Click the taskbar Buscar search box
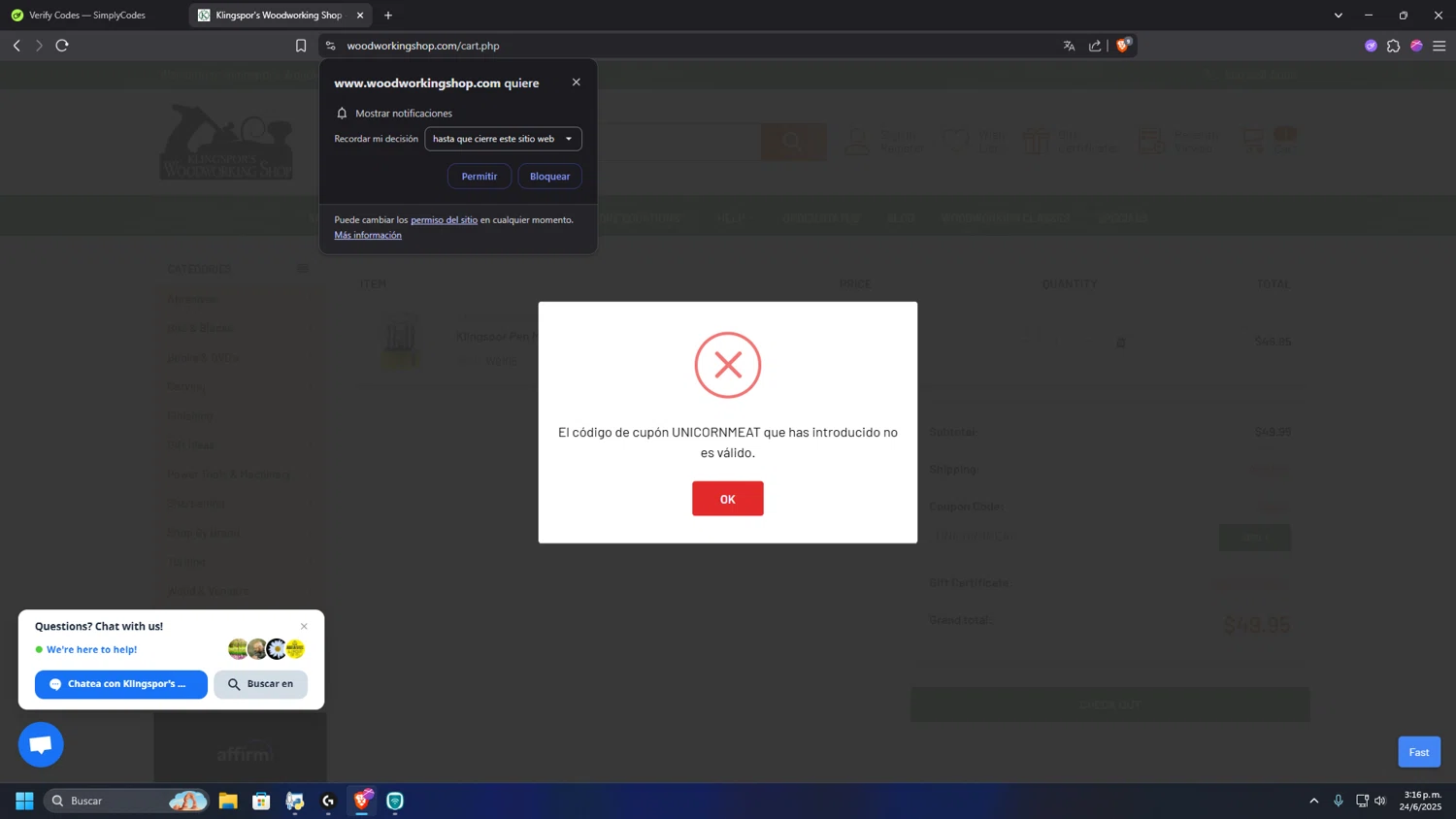Viewport: 1456px width, 819px height. (126, 801)
